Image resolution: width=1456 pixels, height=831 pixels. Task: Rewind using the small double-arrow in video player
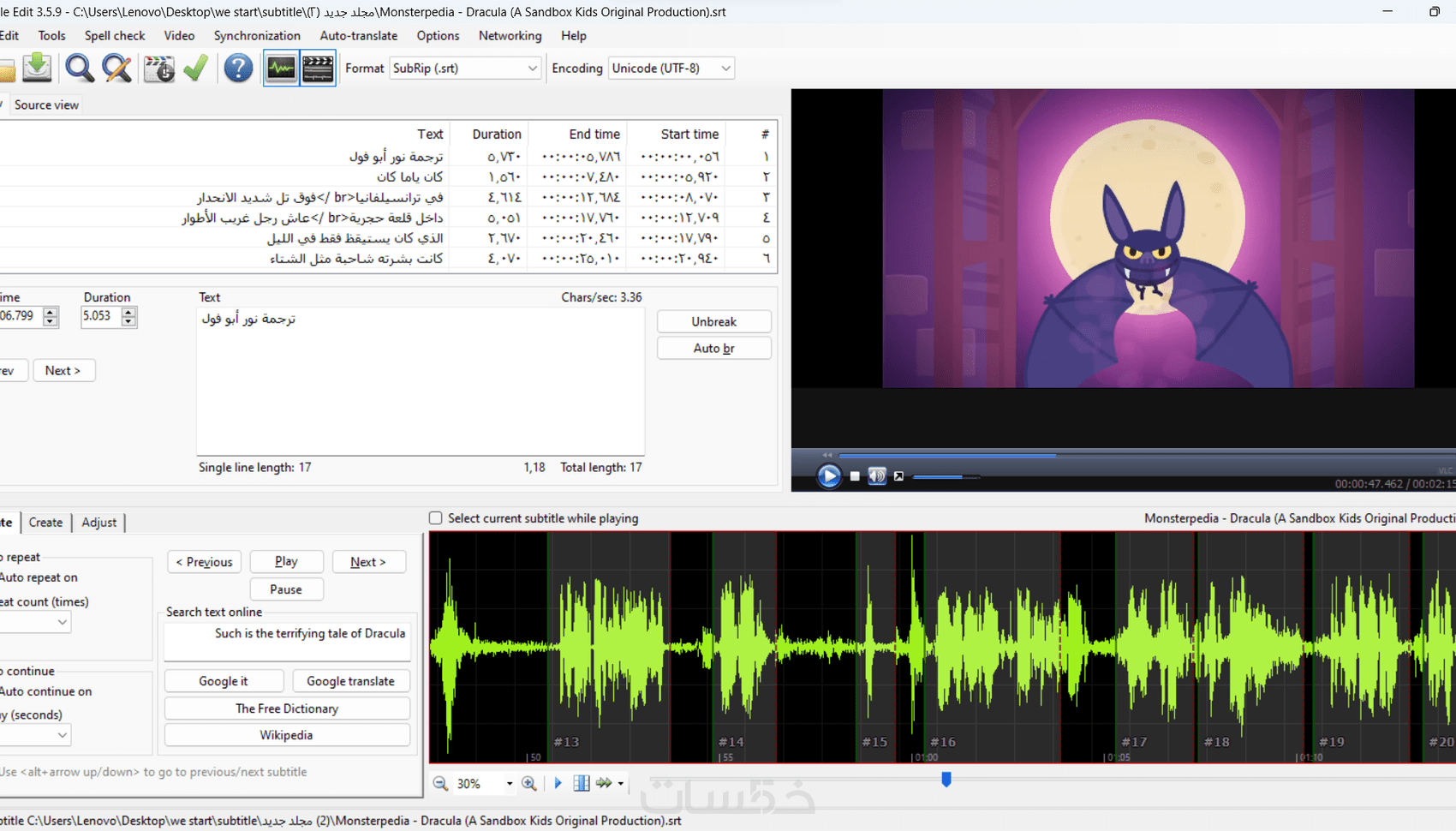click(826, 455)
